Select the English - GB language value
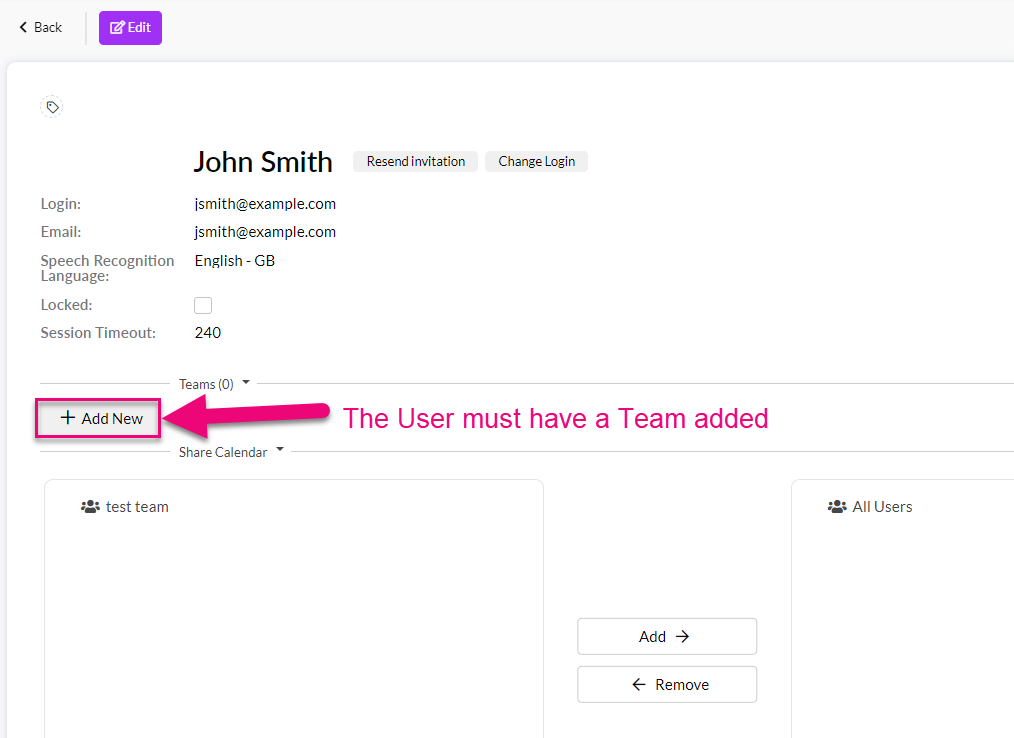This screenshot has width=1014, height=738. click(x=235, y=261)
